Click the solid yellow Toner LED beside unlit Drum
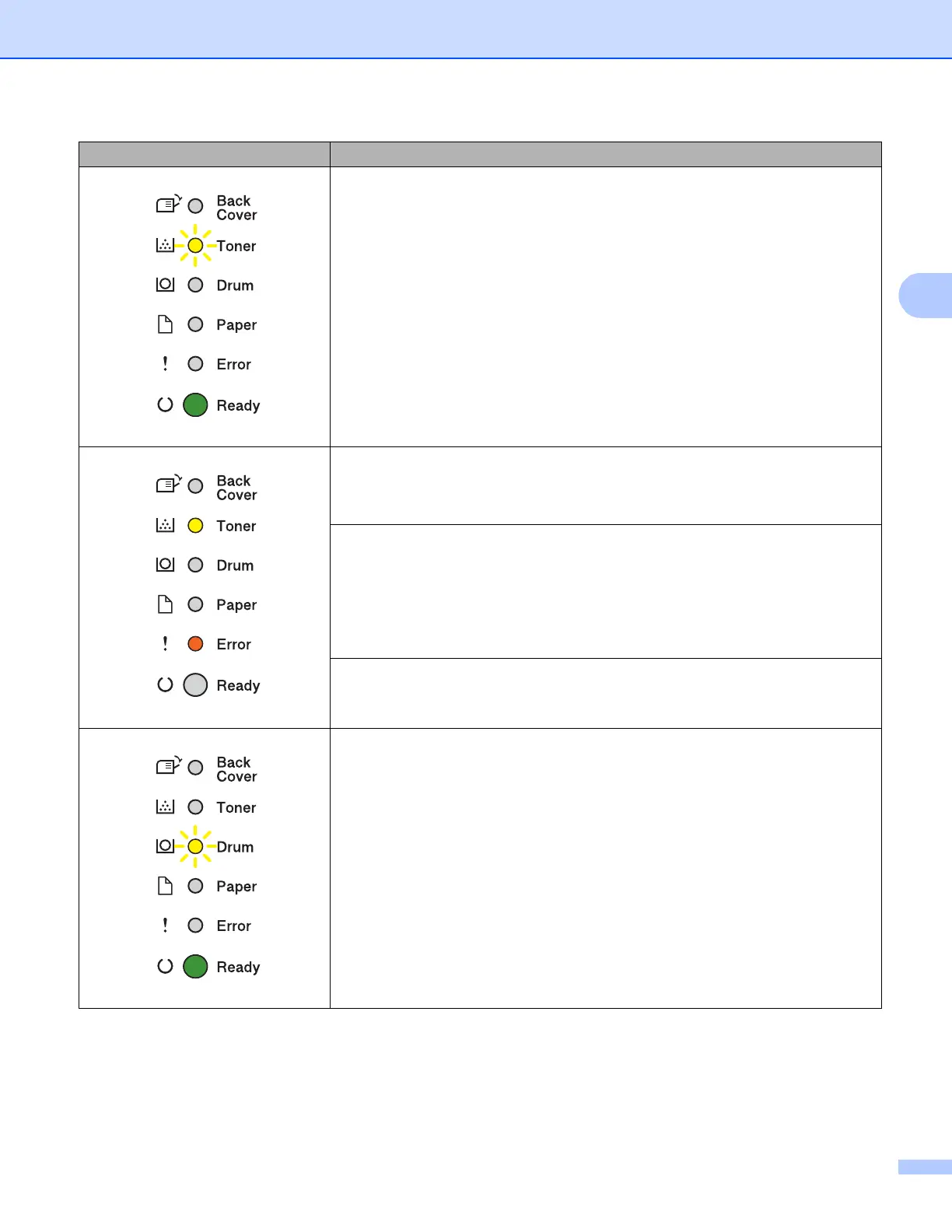The image size is (952, 1232). coord(195,526)
